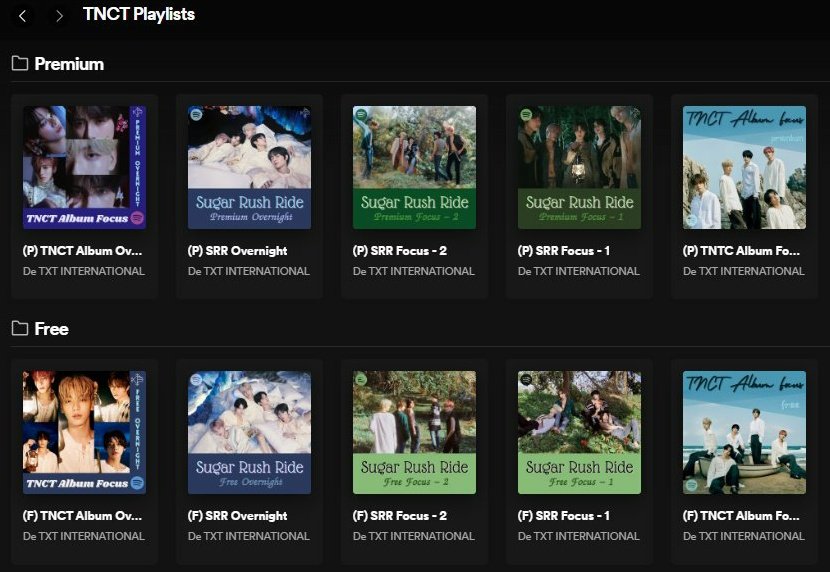Open the (P) SRR Focus - 2 cover
This screenshot has height=572, width=830.
coord(414,167)
